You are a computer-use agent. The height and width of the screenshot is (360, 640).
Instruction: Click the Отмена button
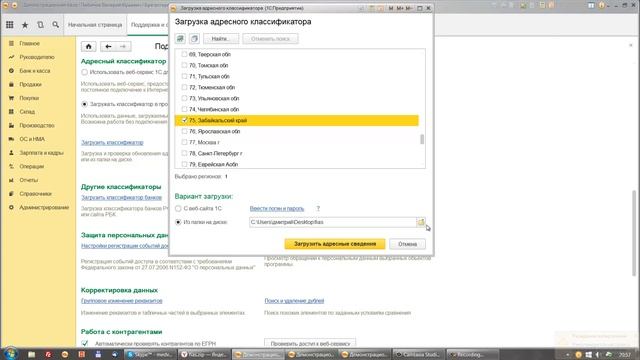(x=407, y=244)
